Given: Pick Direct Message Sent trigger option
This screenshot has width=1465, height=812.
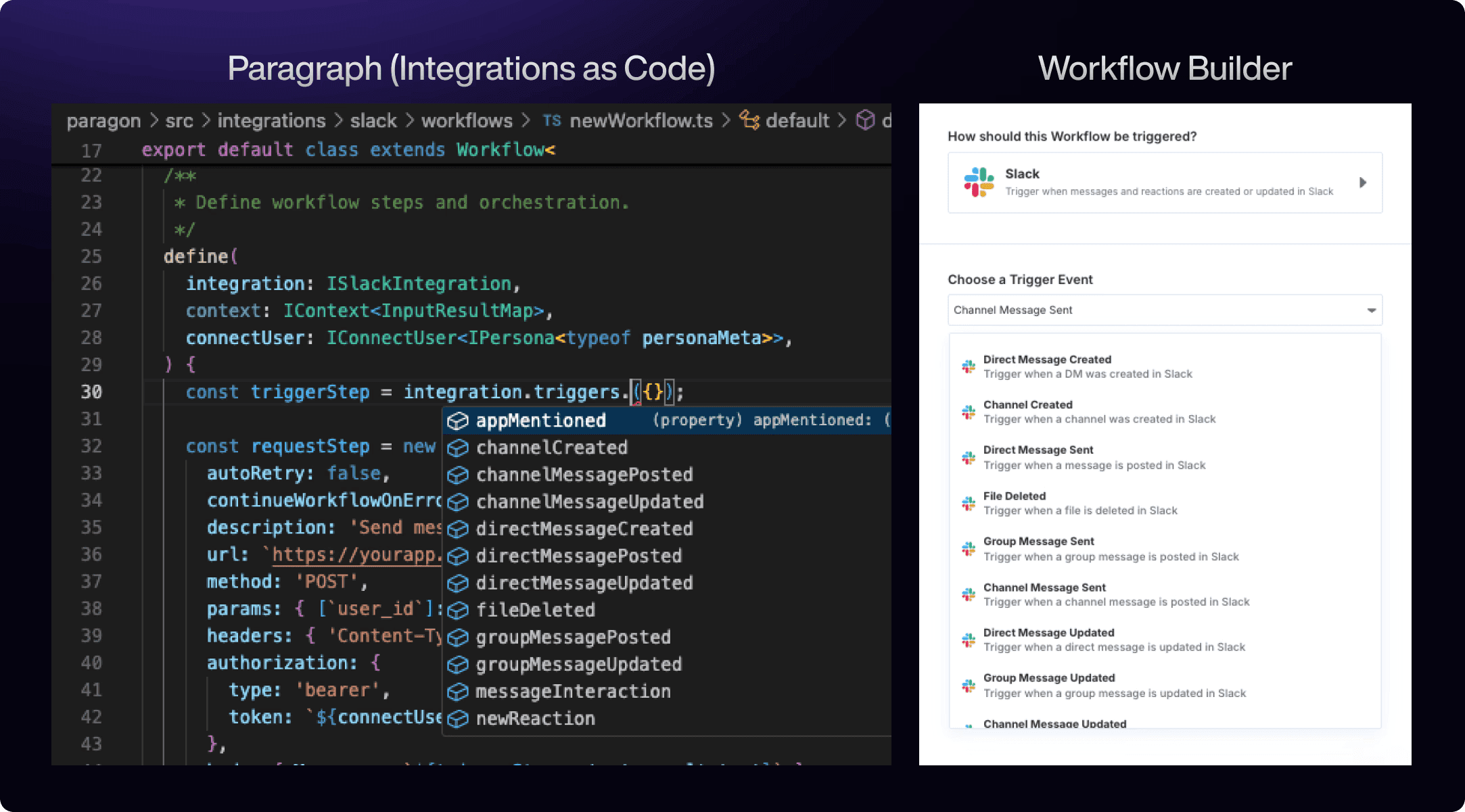Looking at the screenshot, I should [x=1094, y=458].
